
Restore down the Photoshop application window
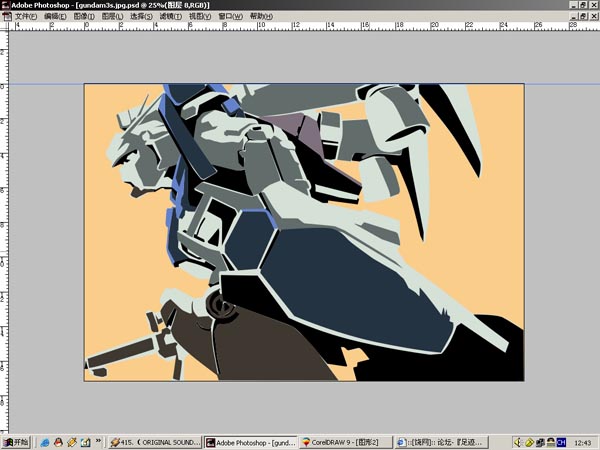coord(583,5)
